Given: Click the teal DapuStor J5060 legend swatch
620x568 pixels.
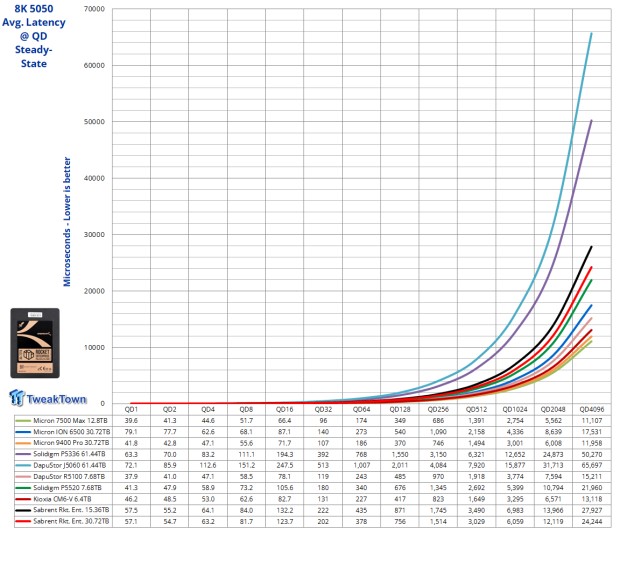Looking at the screenshot, I should (x=23, y=465).
